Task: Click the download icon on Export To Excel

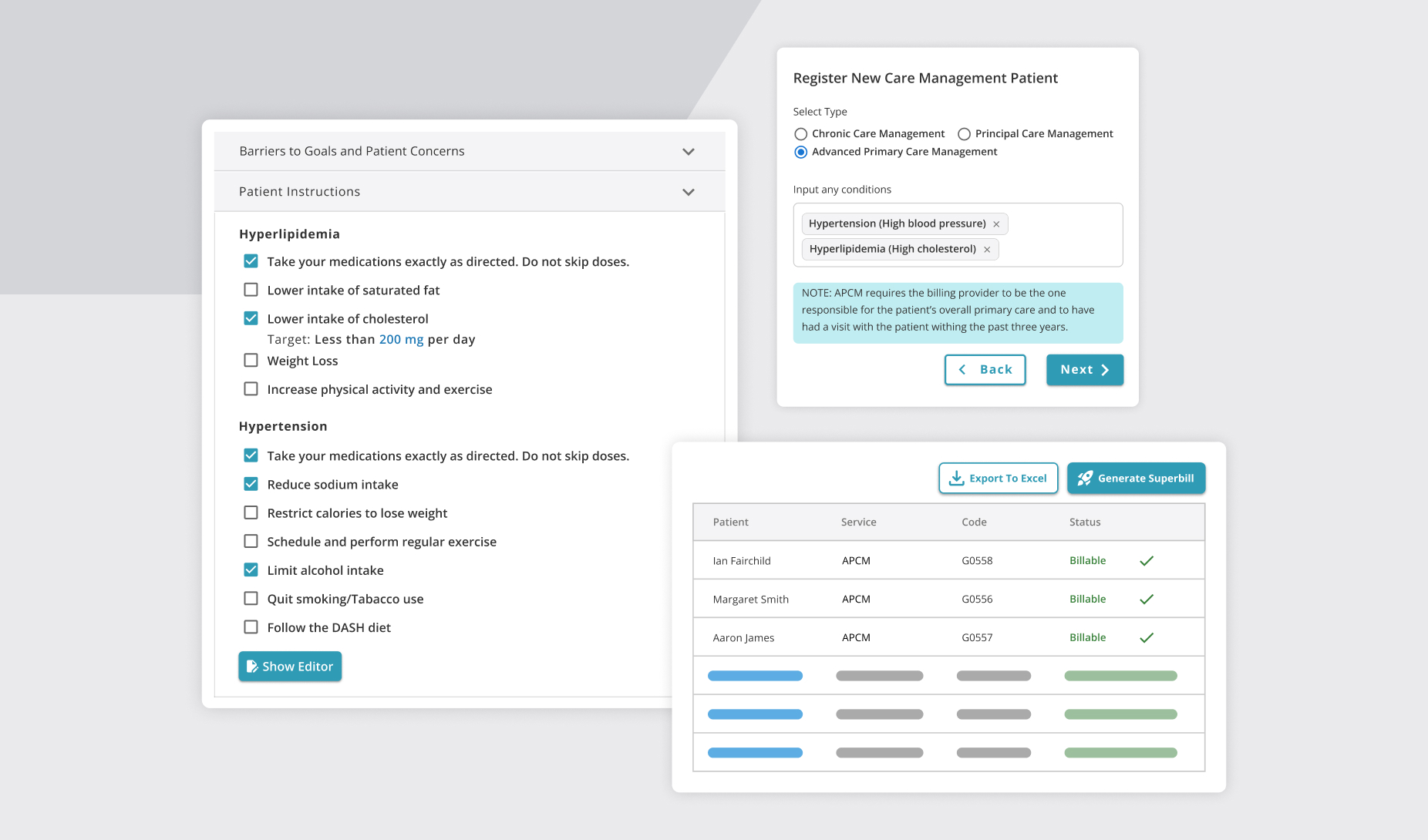Action: pos(956,479)
